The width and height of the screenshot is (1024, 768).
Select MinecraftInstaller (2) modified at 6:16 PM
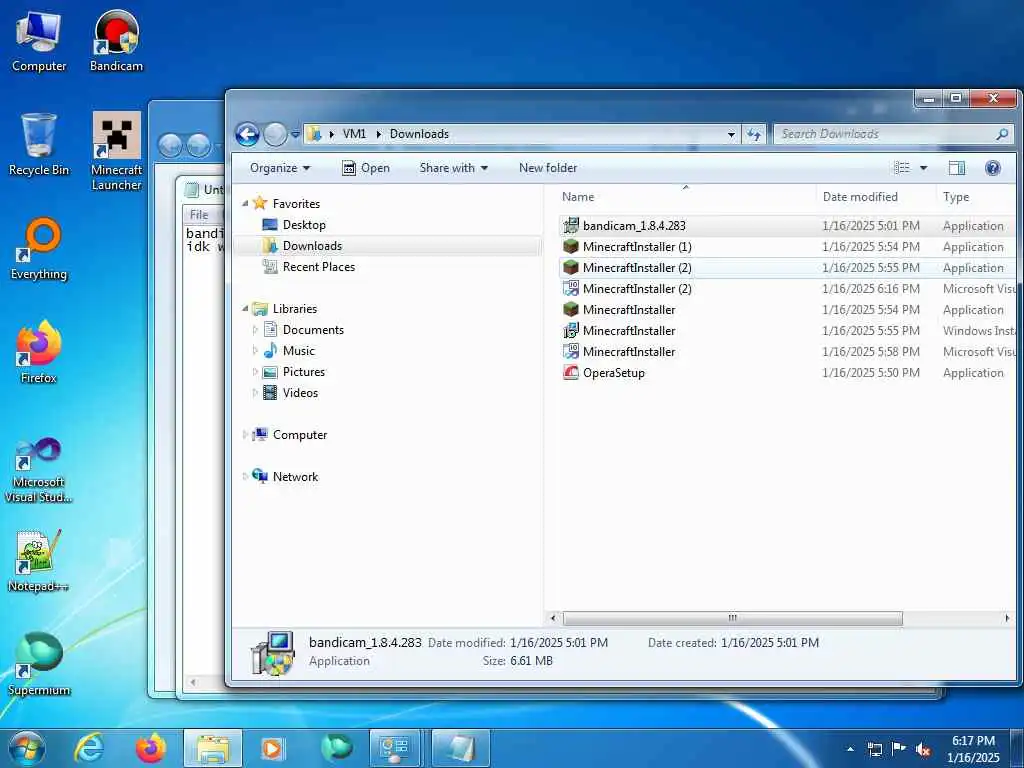(787, 288)
